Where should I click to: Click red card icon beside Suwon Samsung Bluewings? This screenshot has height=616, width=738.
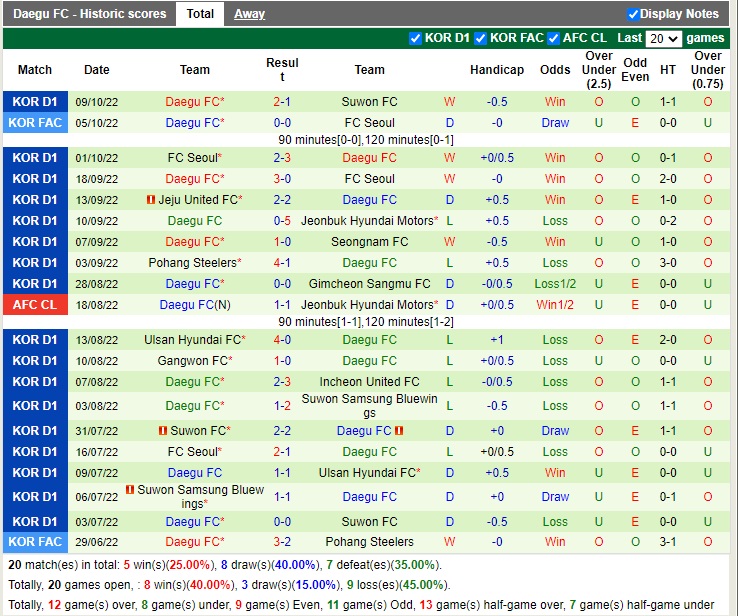(x=130, y=490)
